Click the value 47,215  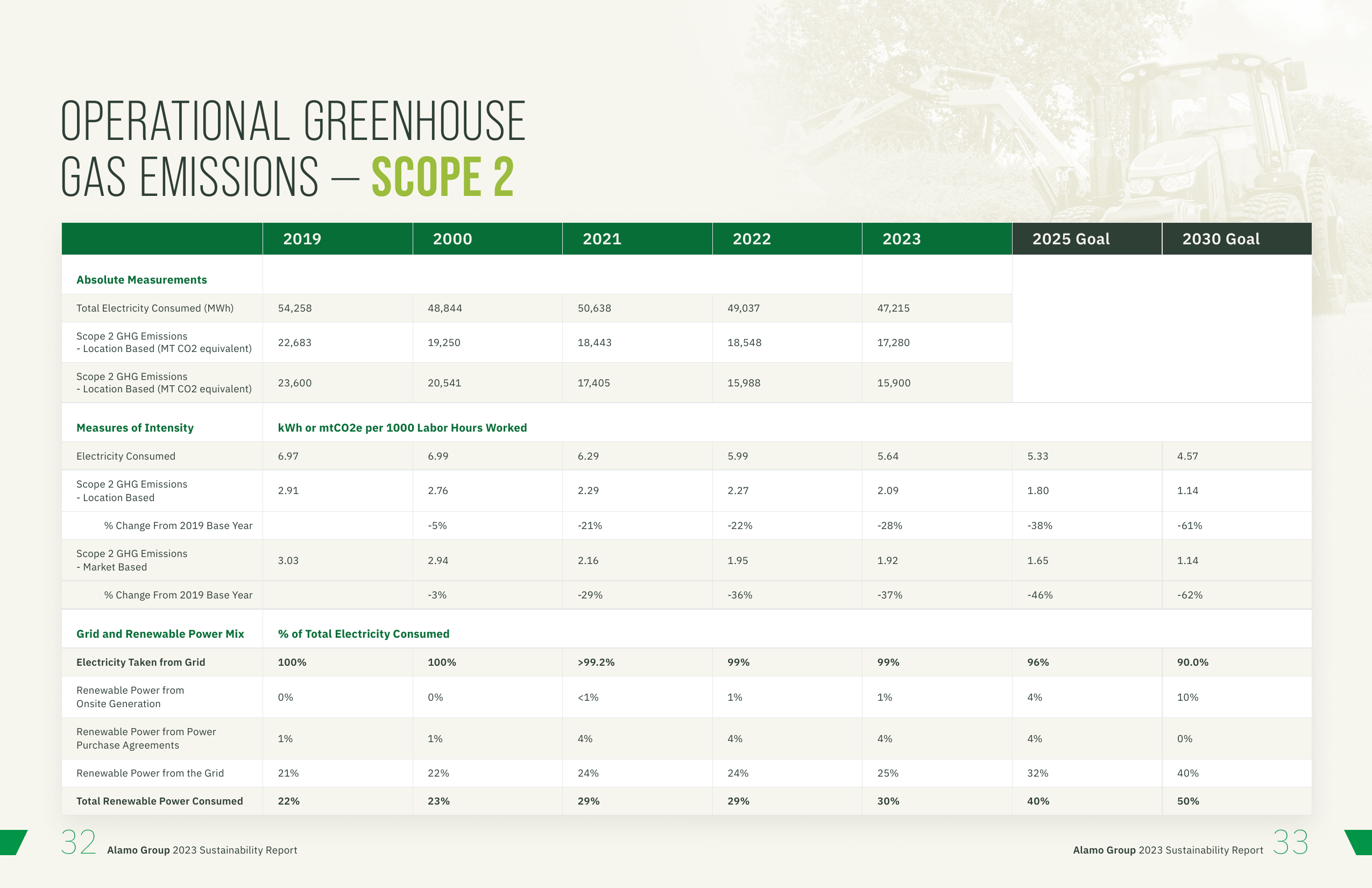[894, 308]
